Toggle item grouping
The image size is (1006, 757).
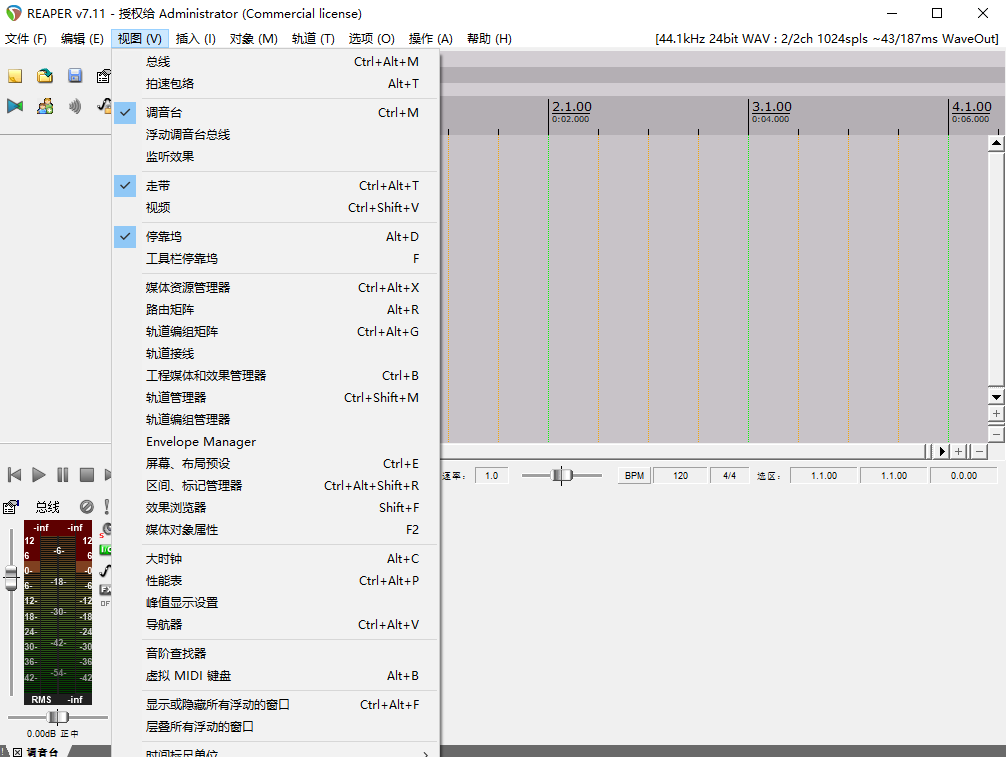44,107
